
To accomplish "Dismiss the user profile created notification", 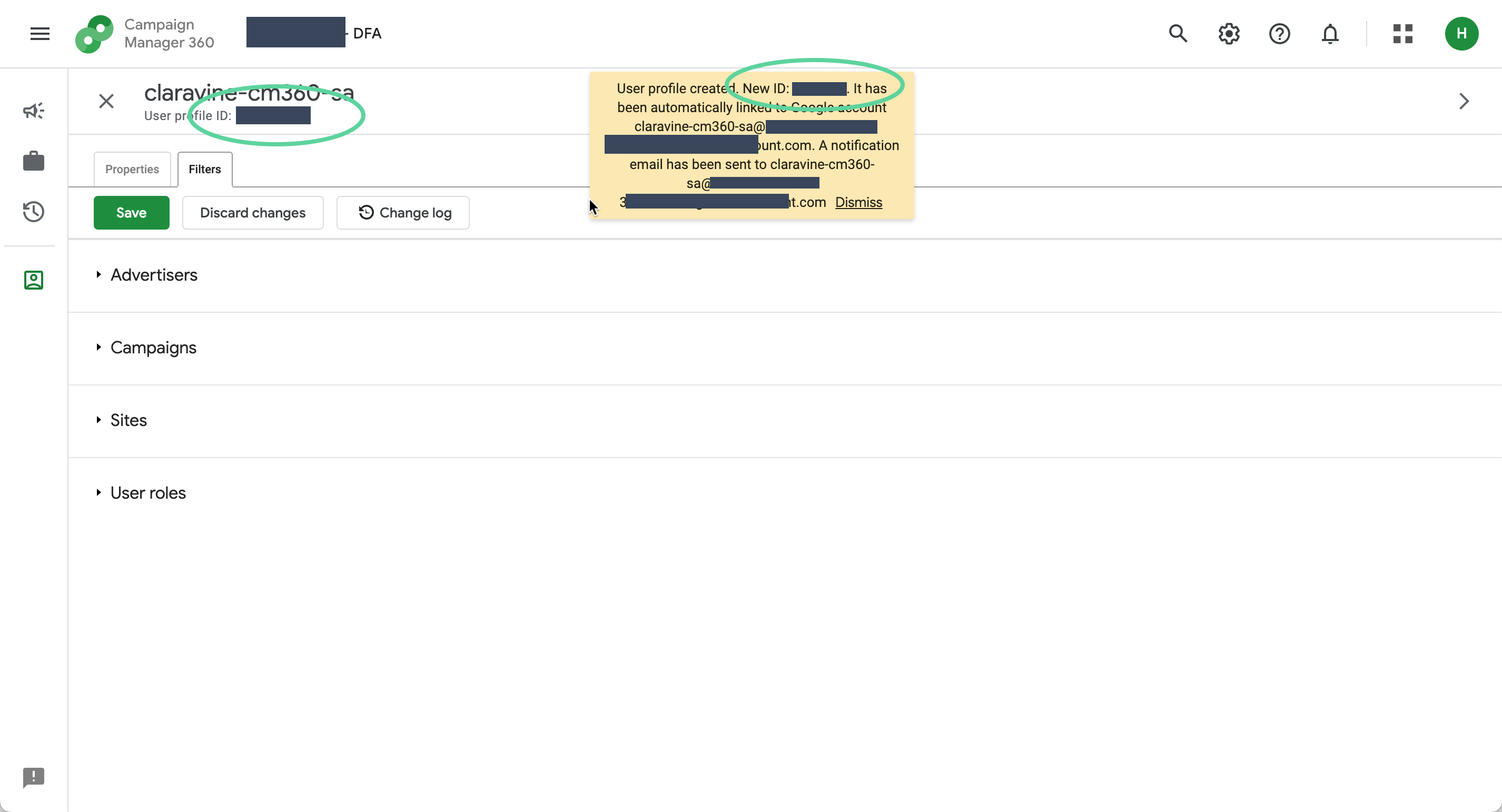I will pyautogui.click(x=858, y=202).
